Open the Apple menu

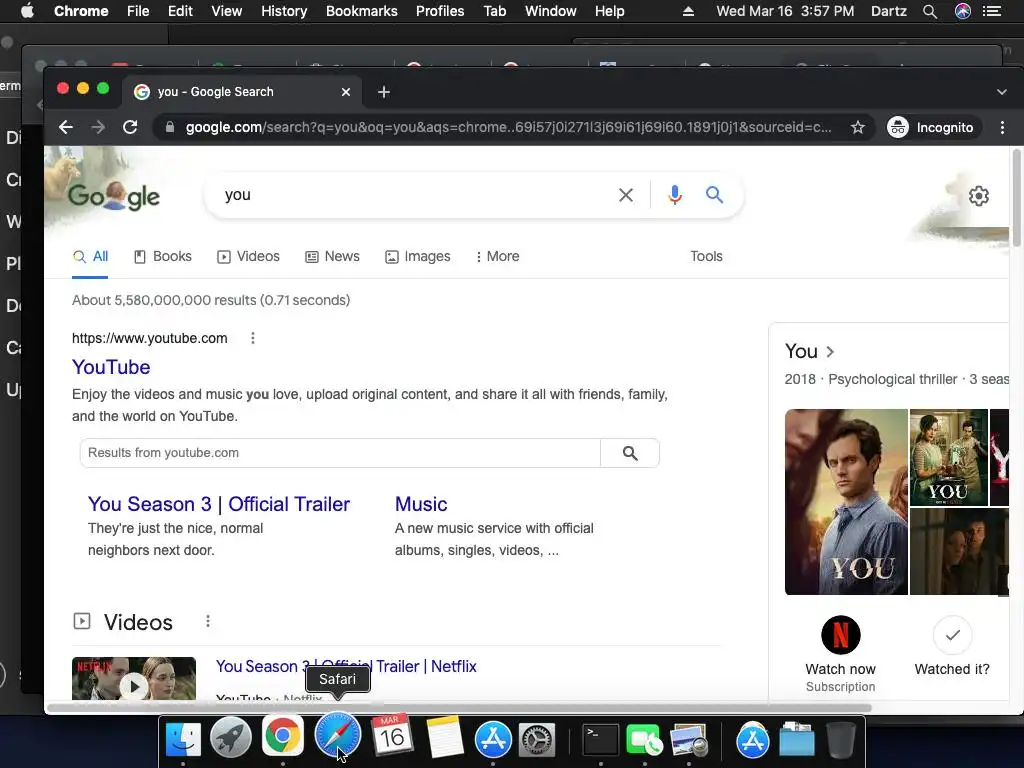[27, 11]
